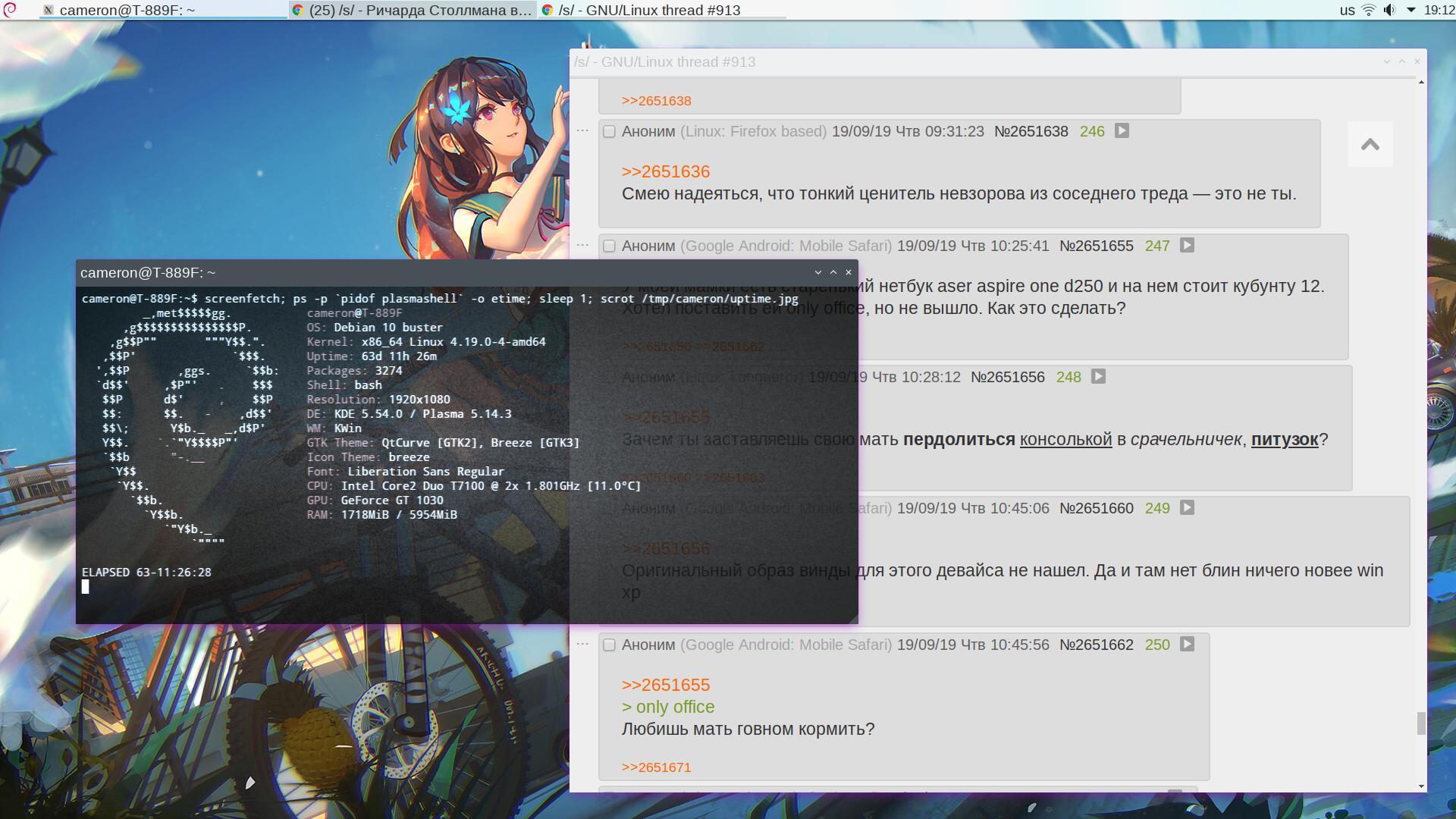Click '(Linux: Firefox based)' label on post 246

pyautogui.click(x=753, y=131)
